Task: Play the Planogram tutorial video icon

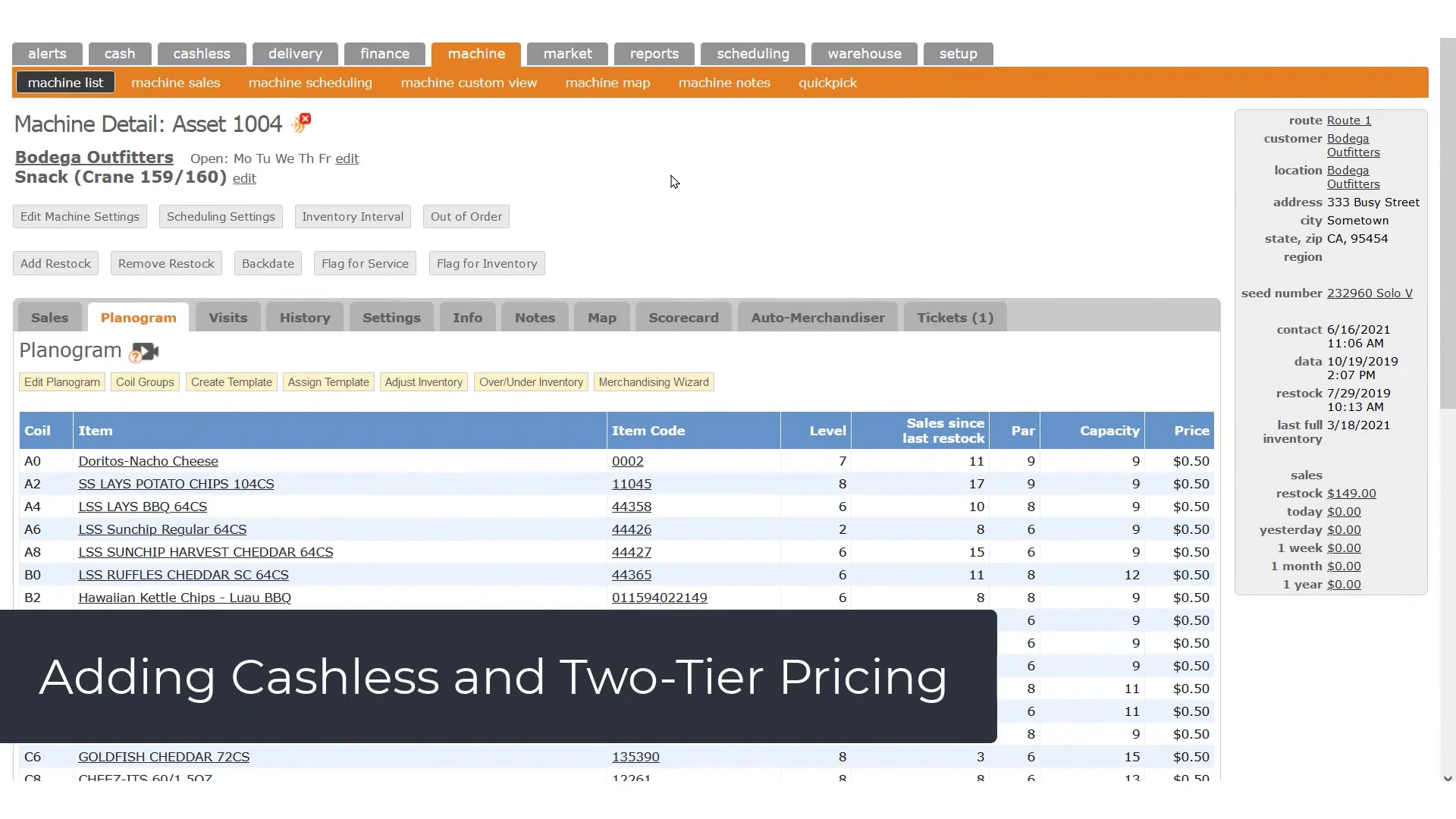Action: (x=144, y=351)
